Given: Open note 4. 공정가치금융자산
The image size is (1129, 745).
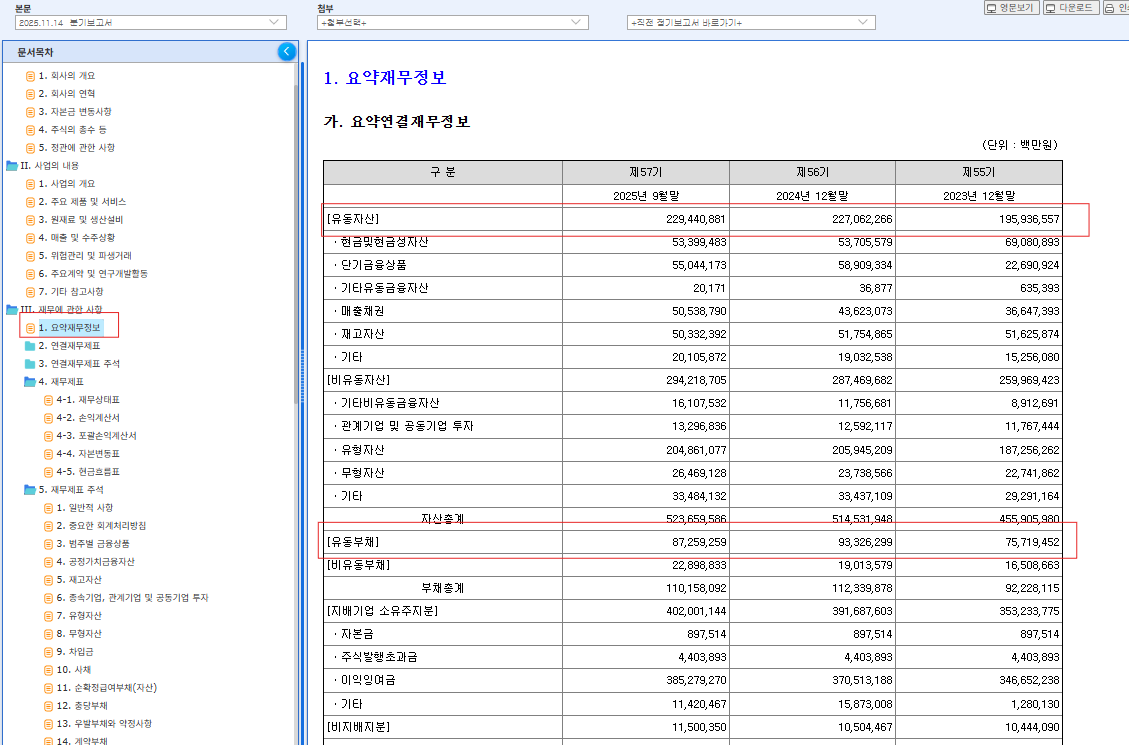Looking at the screenshot, I should [95, 561].
